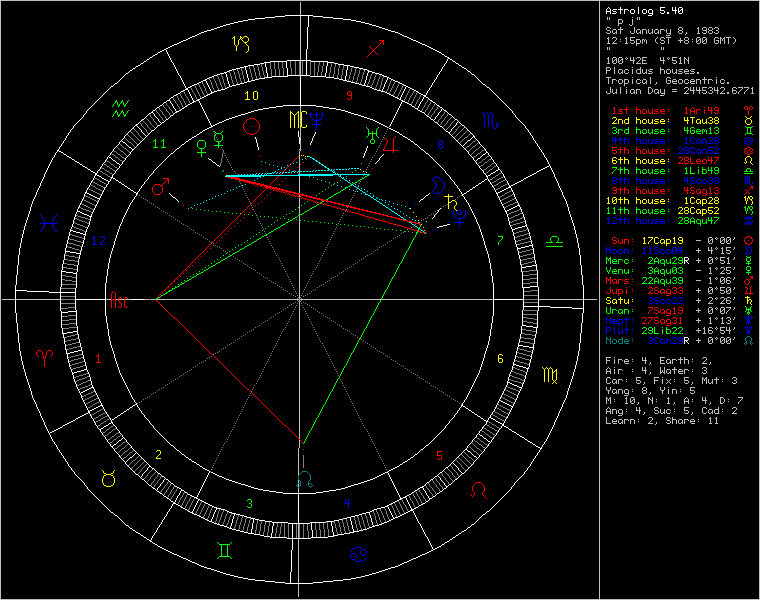Viewport: 760px width, 600px height.
Task: Select the Venus symbol in chart
Action: tap(202, 148)
